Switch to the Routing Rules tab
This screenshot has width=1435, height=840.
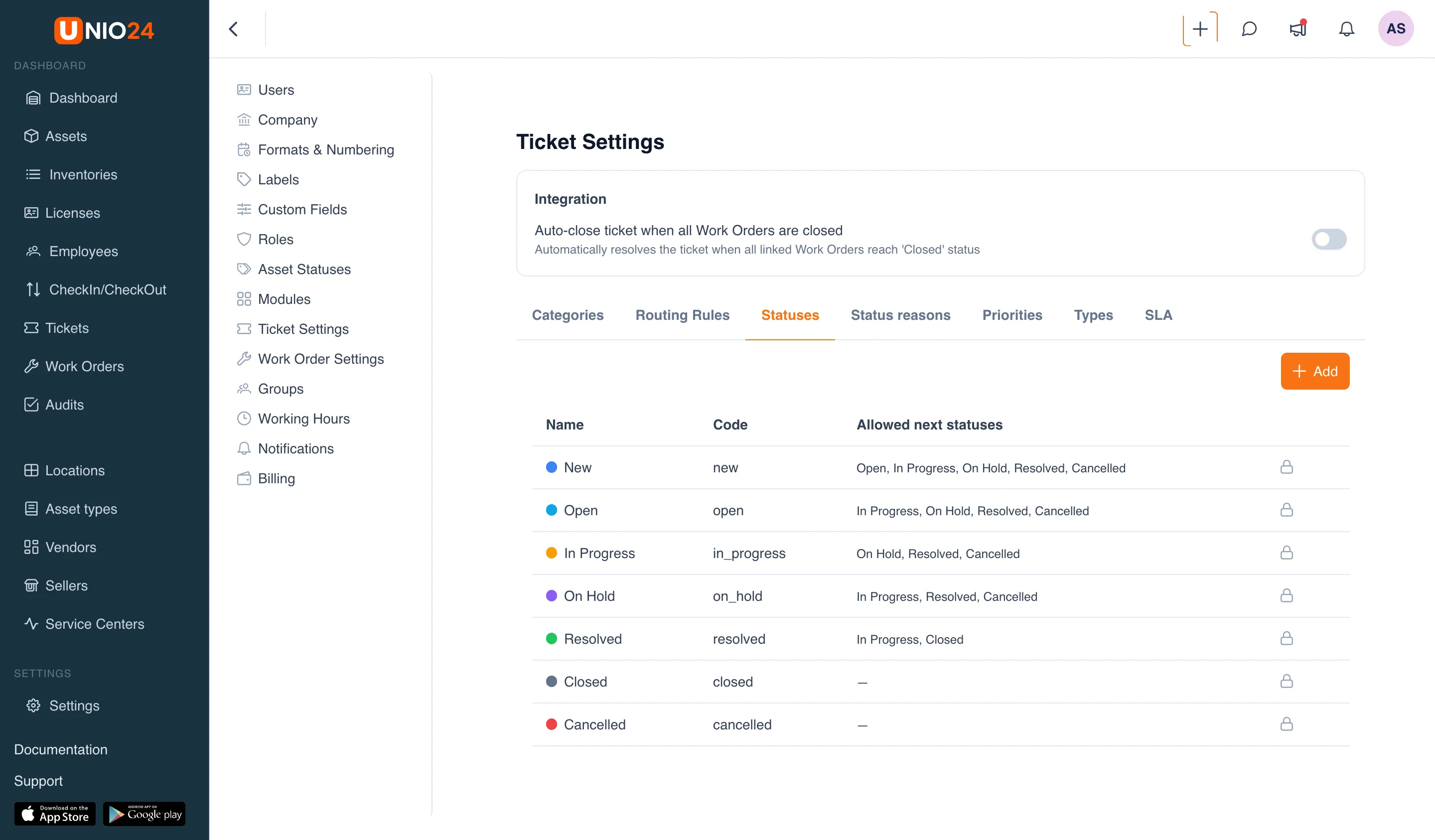[682, 315]
